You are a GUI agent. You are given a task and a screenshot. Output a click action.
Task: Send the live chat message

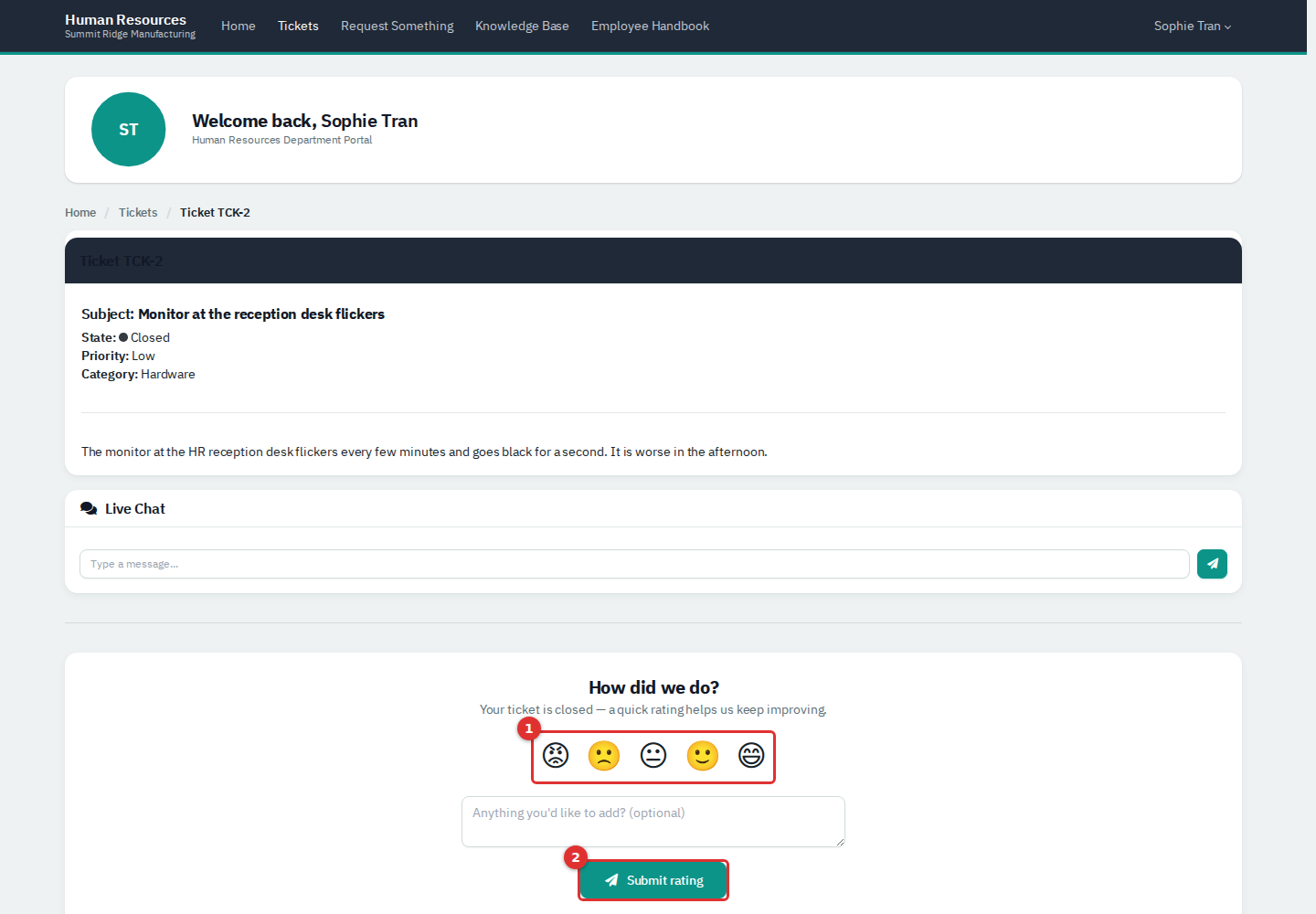pyautogui.click(x=1212, y=564)
